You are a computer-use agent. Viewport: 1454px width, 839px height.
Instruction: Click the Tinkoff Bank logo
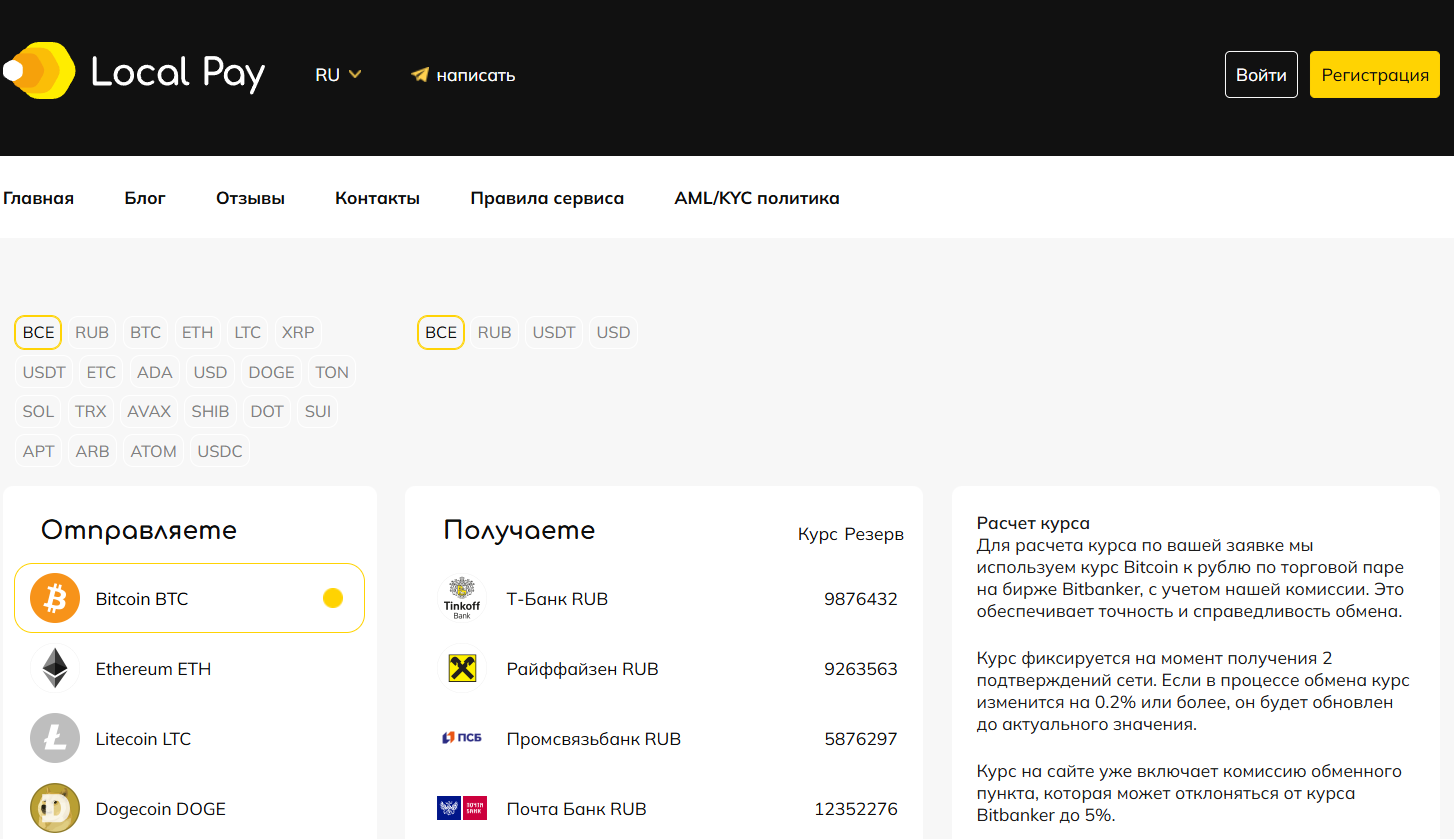(x=462, y=599)
